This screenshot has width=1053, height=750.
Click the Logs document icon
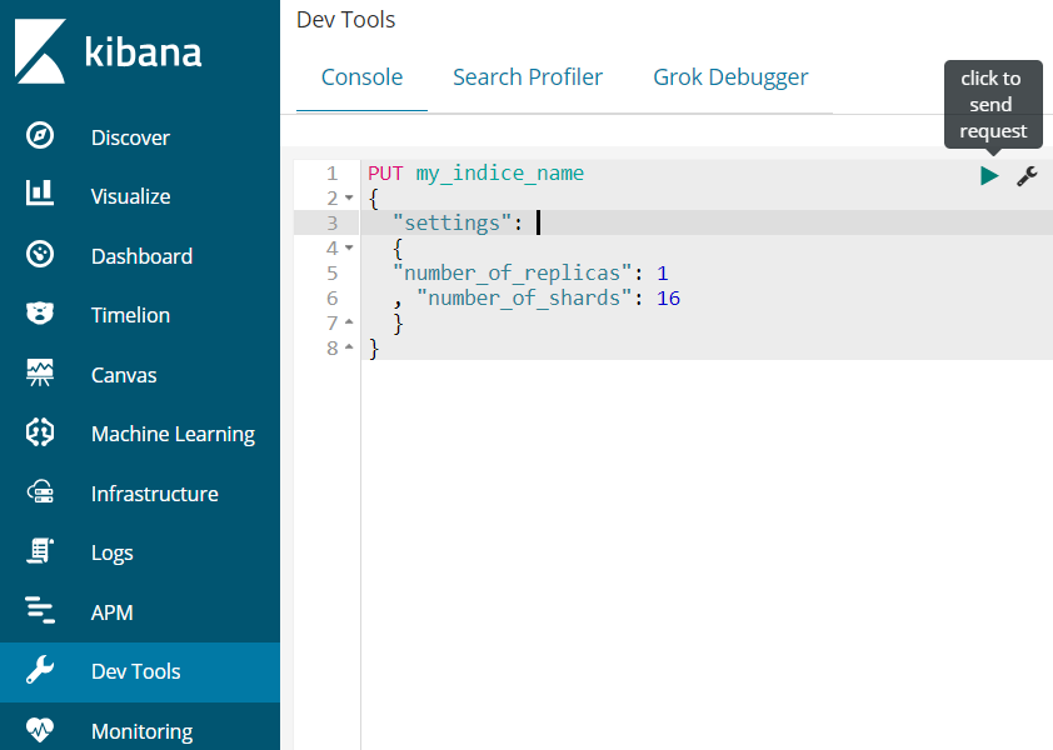40,551
